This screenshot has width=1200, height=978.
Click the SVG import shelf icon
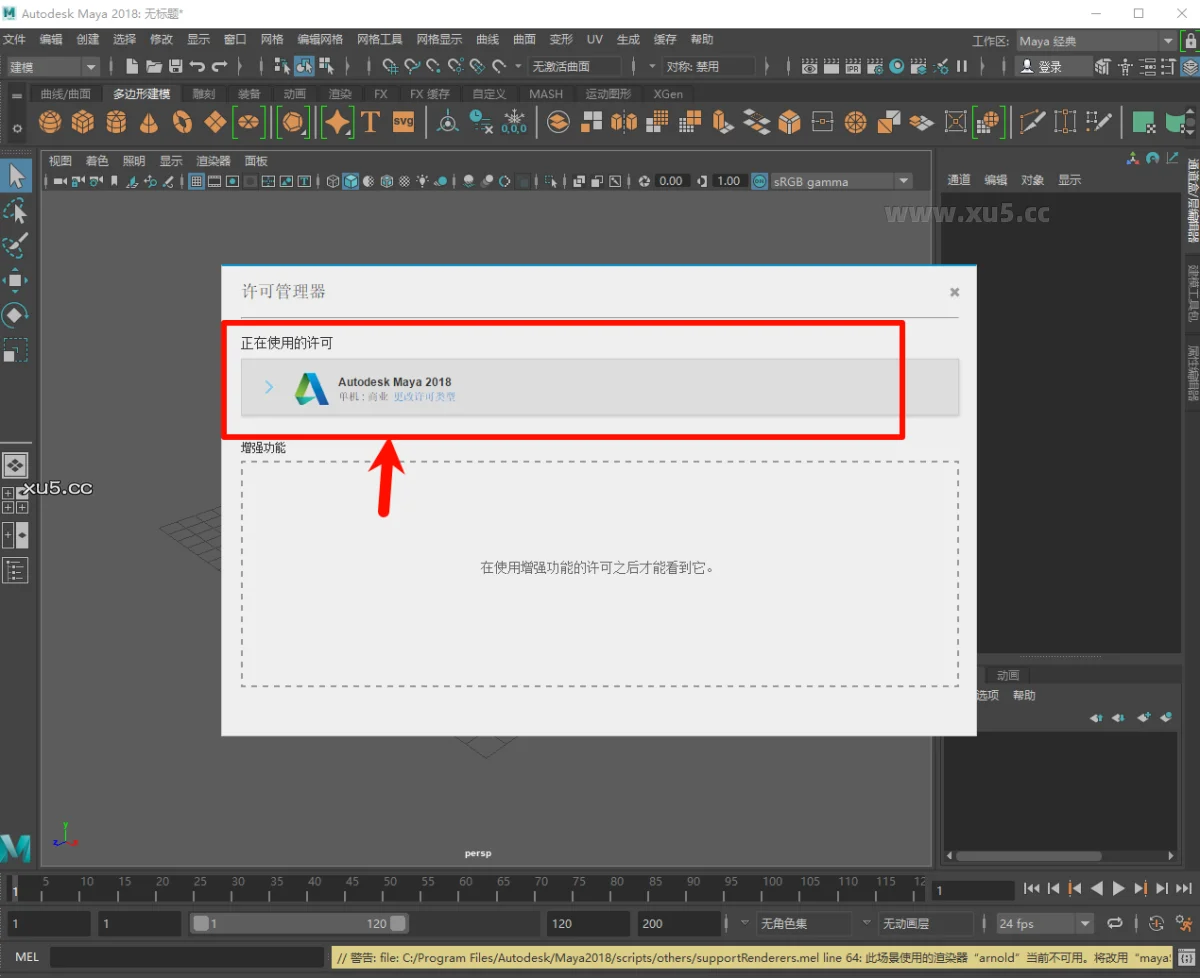(403, 122)
